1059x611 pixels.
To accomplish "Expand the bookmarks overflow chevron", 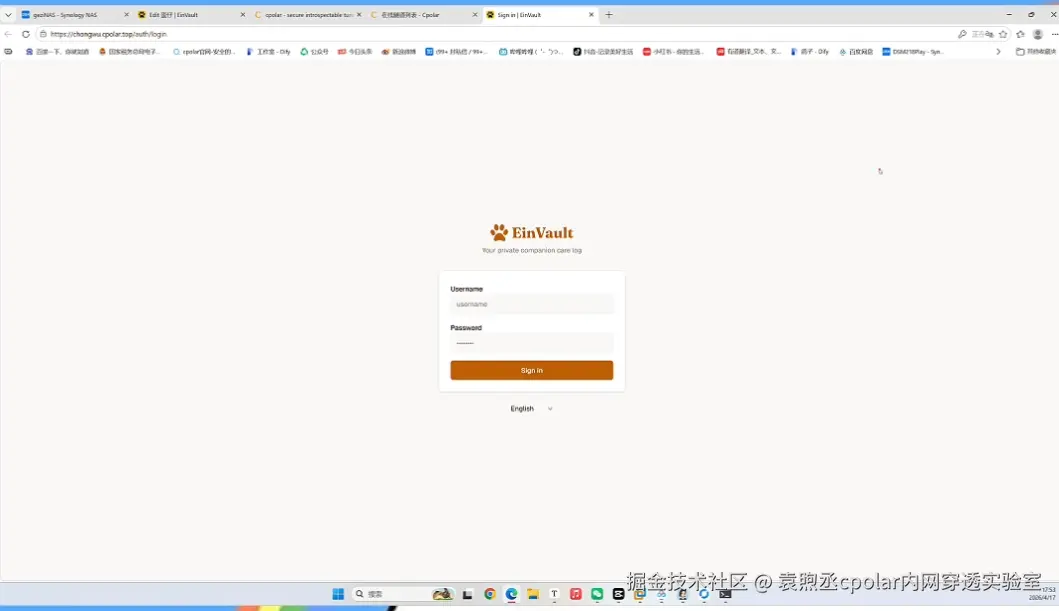I will 998,51.
